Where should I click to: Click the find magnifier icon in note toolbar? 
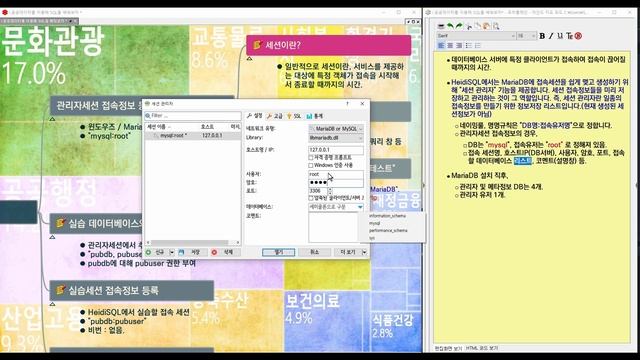click(x=496, y=26)
